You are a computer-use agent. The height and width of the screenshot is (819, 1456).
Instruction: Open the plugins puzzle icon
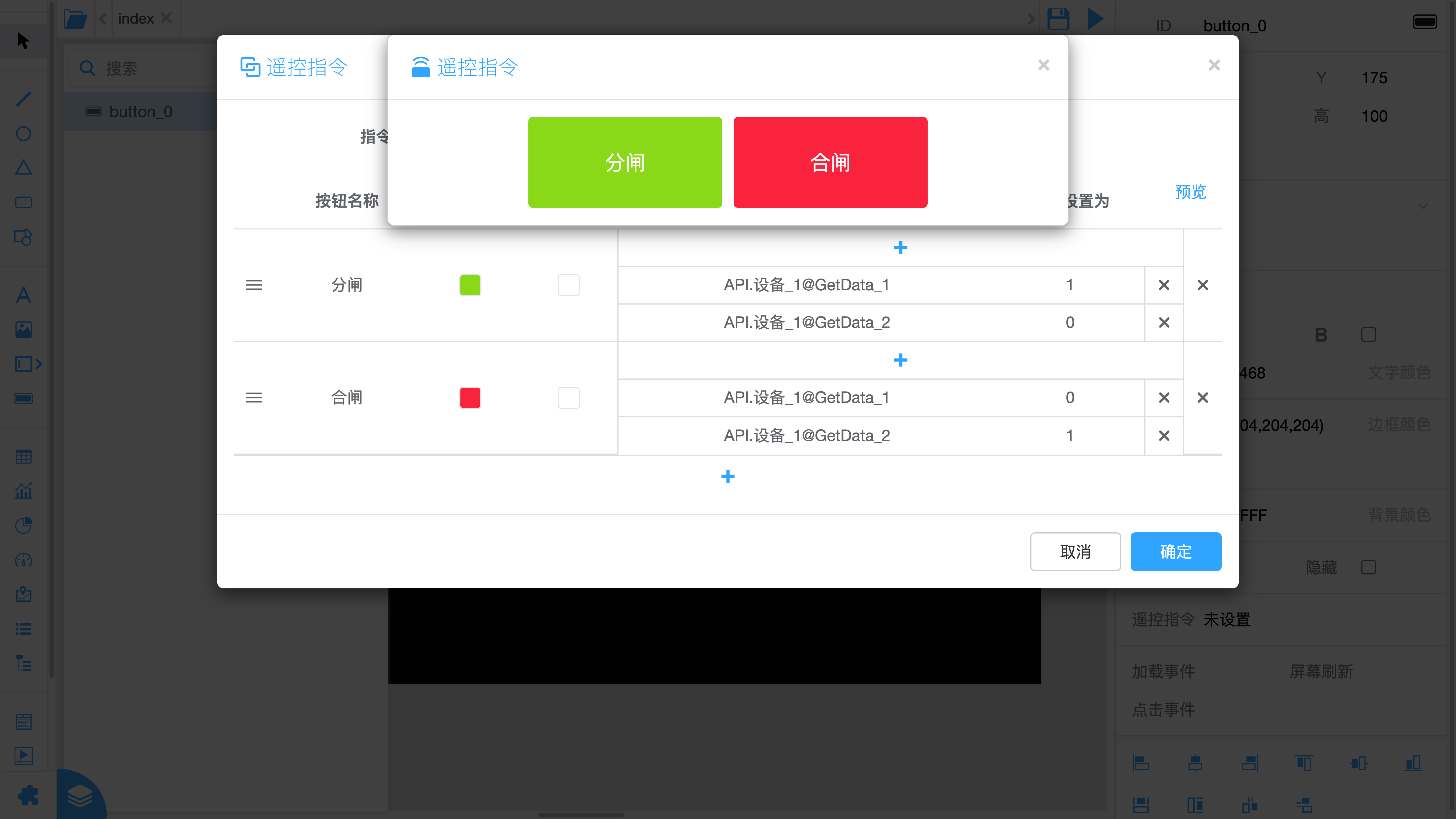[x=28, y=795]
